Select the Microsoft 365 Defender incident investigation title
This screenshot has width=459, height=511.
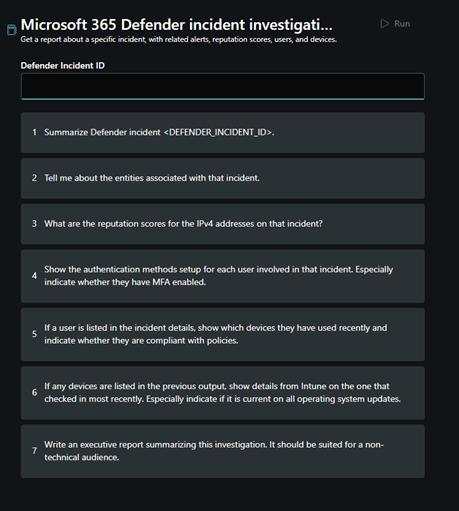[177, 25]
